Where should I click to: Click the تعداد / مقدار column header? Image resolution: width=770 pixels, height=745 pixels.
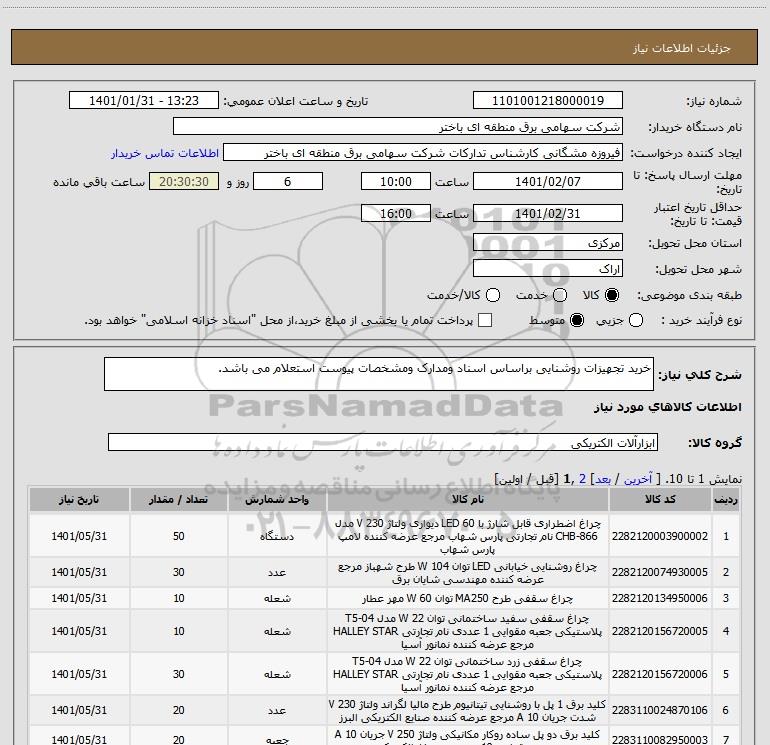[178, 499]
